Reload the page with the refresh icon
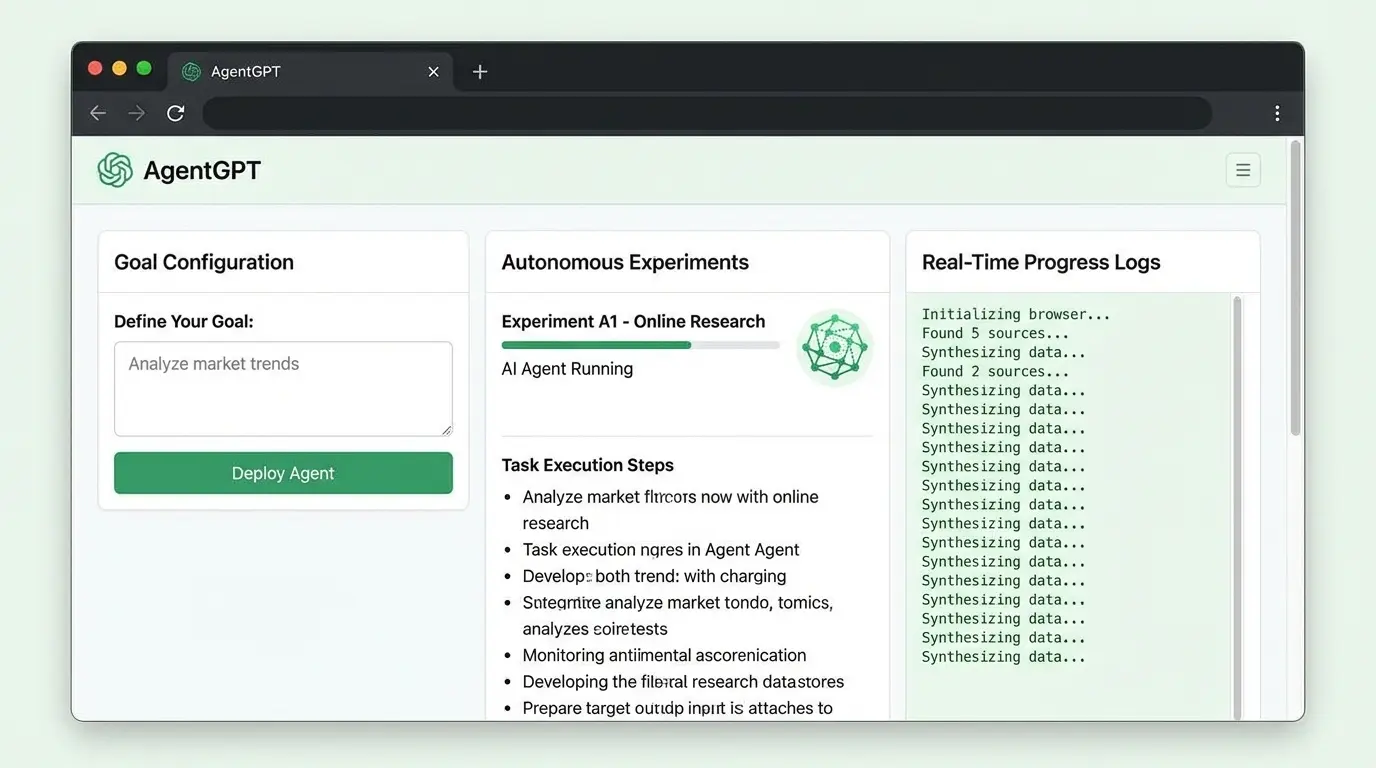This screenshot has height=768, width=1376. 175,113
